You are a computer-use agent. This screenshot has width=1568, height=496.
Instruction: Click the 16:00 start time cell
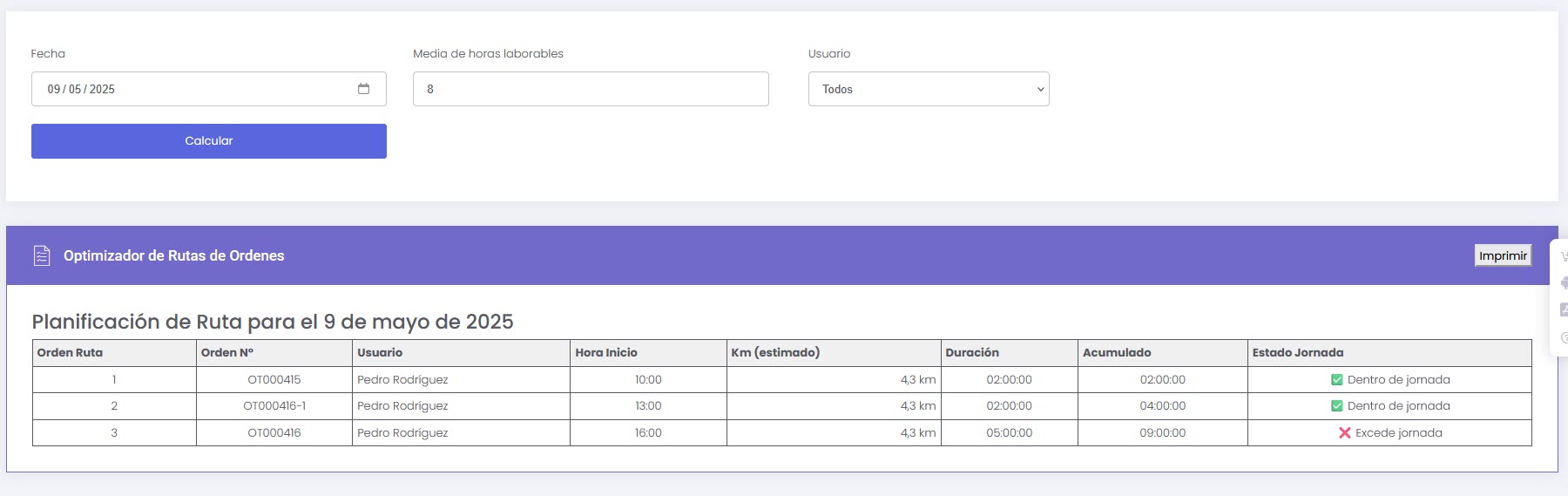(x=649, y=433)
